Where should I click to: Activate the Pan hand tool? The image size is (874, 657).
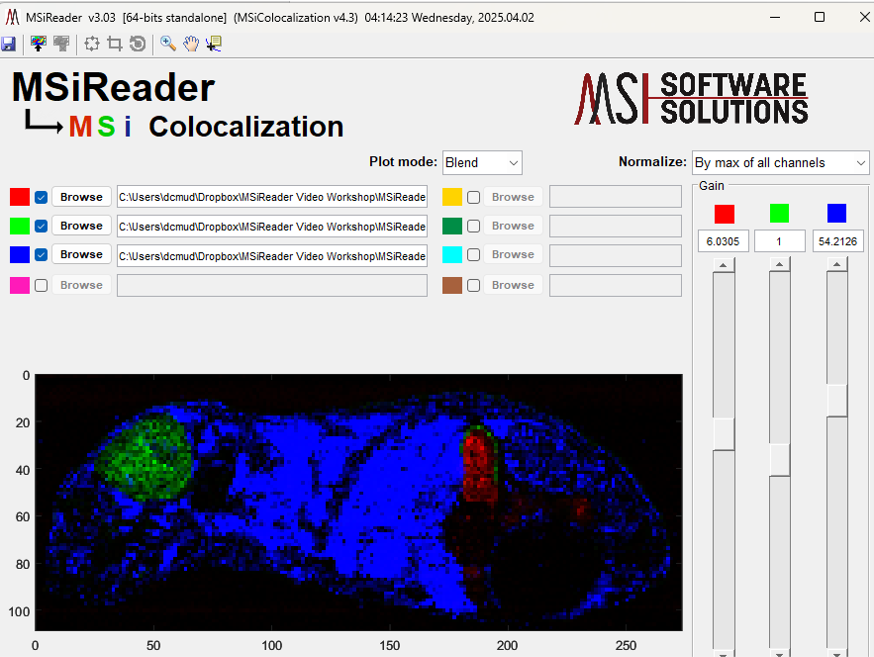(x=191, y=43)
